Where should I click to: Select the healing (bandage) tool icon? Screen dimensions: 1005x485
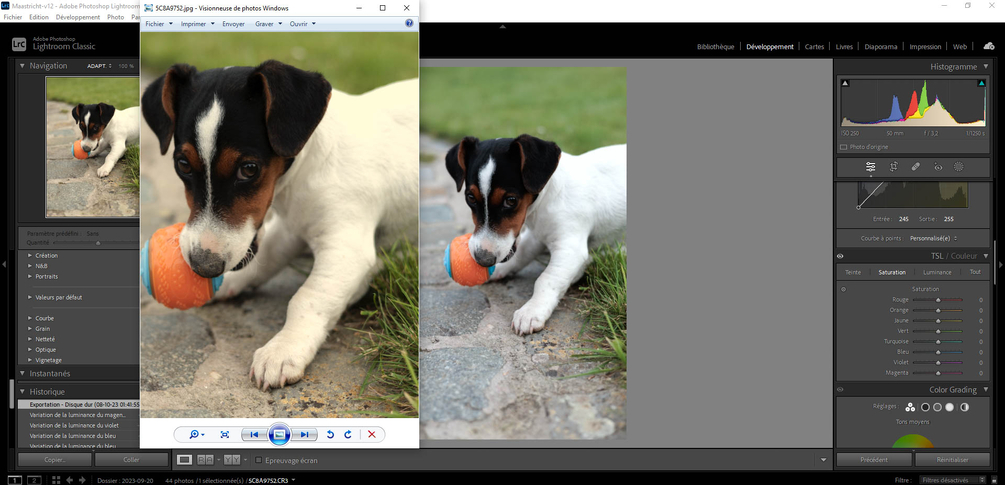click(915, 167)
